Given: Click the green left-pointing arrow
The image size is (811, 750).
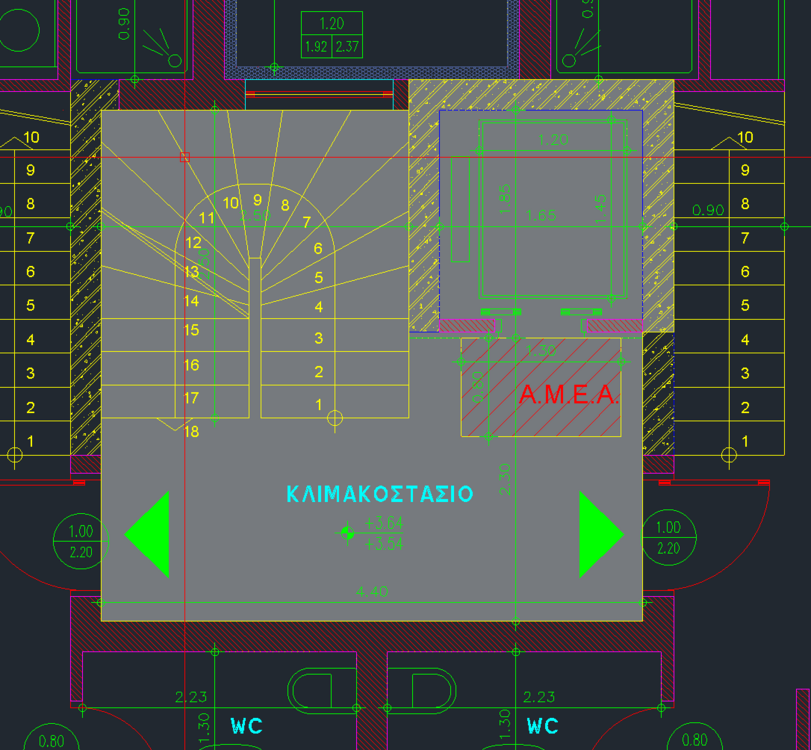Looking at the screenshot, I should coord(150,534).
